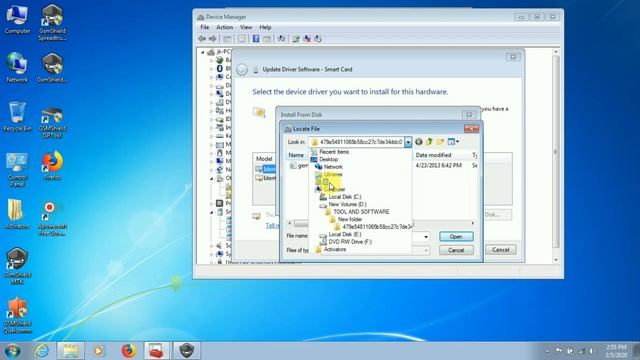The height and width of the screenshot is (360, 640).
Task: Launch Internet Explorer from taskbar
Action: 42,351
